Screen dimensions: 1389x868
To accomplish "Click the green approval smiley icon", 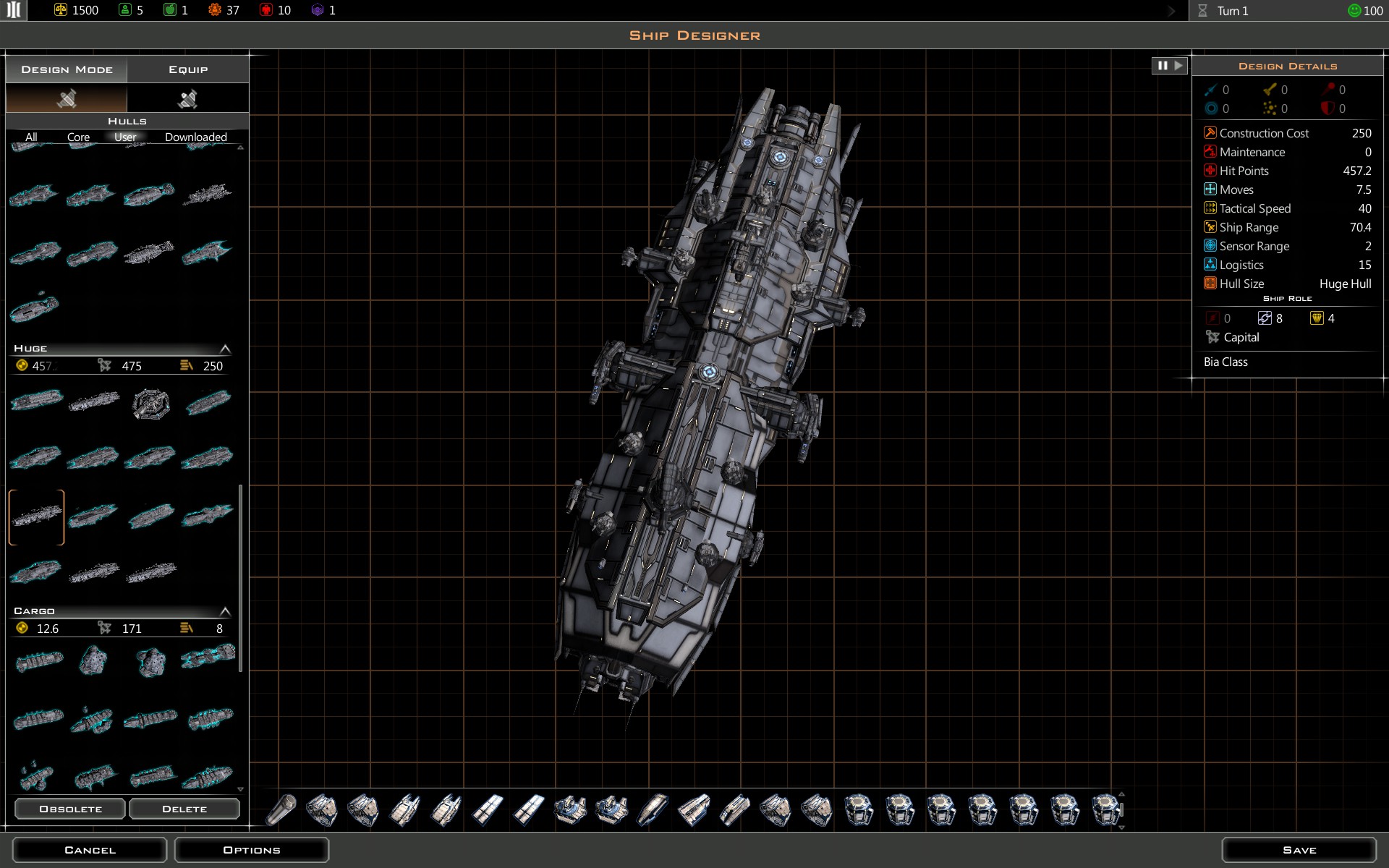I will [1354, 10].
